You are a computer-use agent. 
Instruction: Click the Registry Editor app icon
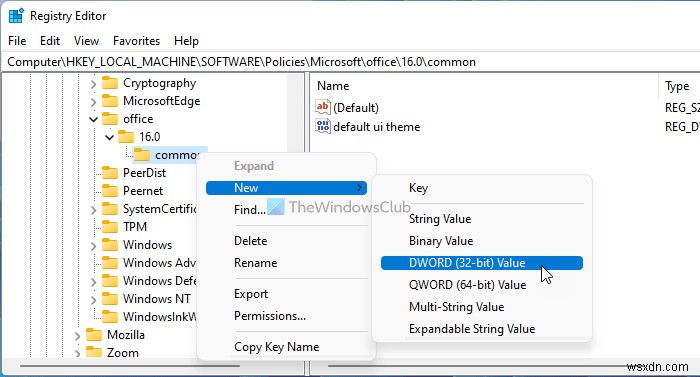(x=16, y=16)
